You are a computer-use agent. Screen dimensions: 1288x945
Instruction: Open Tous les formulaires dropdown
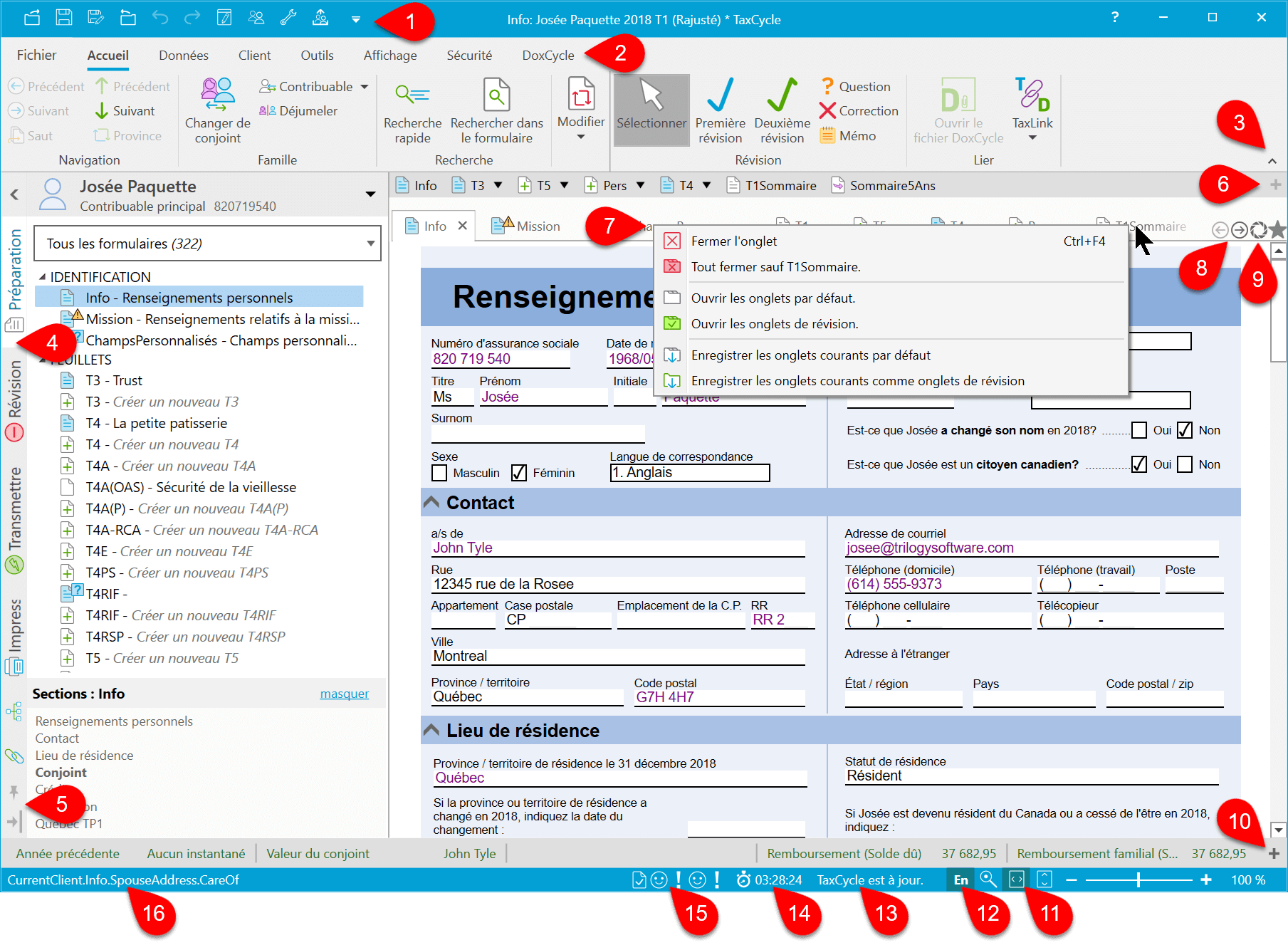point(207,244)
